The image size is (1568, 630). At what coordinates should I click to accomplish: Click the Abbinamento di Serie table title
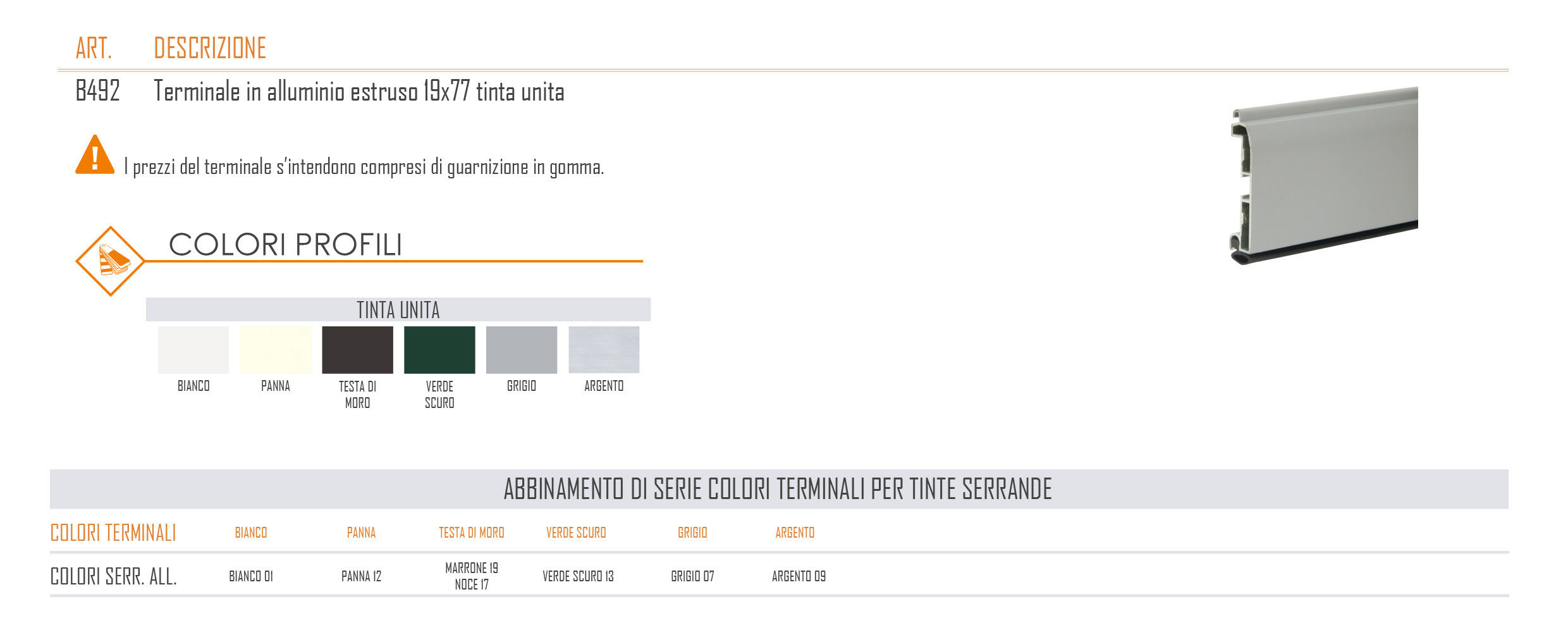click(778, 489)
